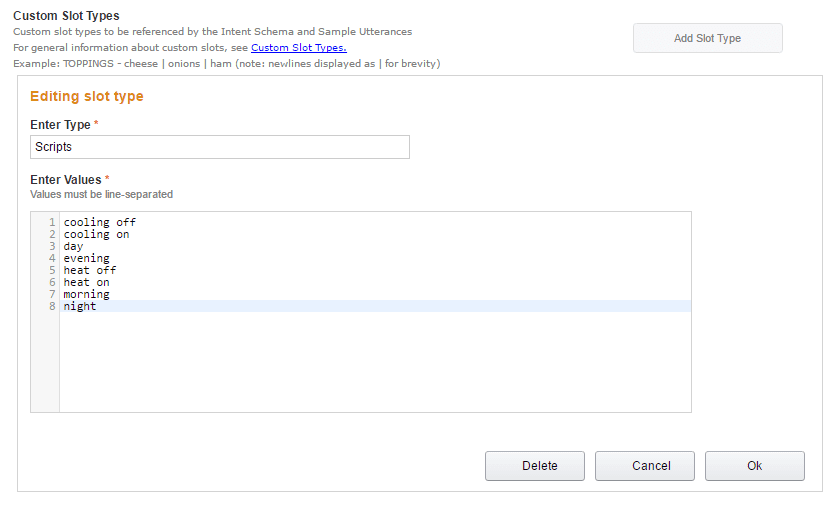This screenshot has height=505, width=835.
Task: Click the Add Slot Type button
Action: 707,38
